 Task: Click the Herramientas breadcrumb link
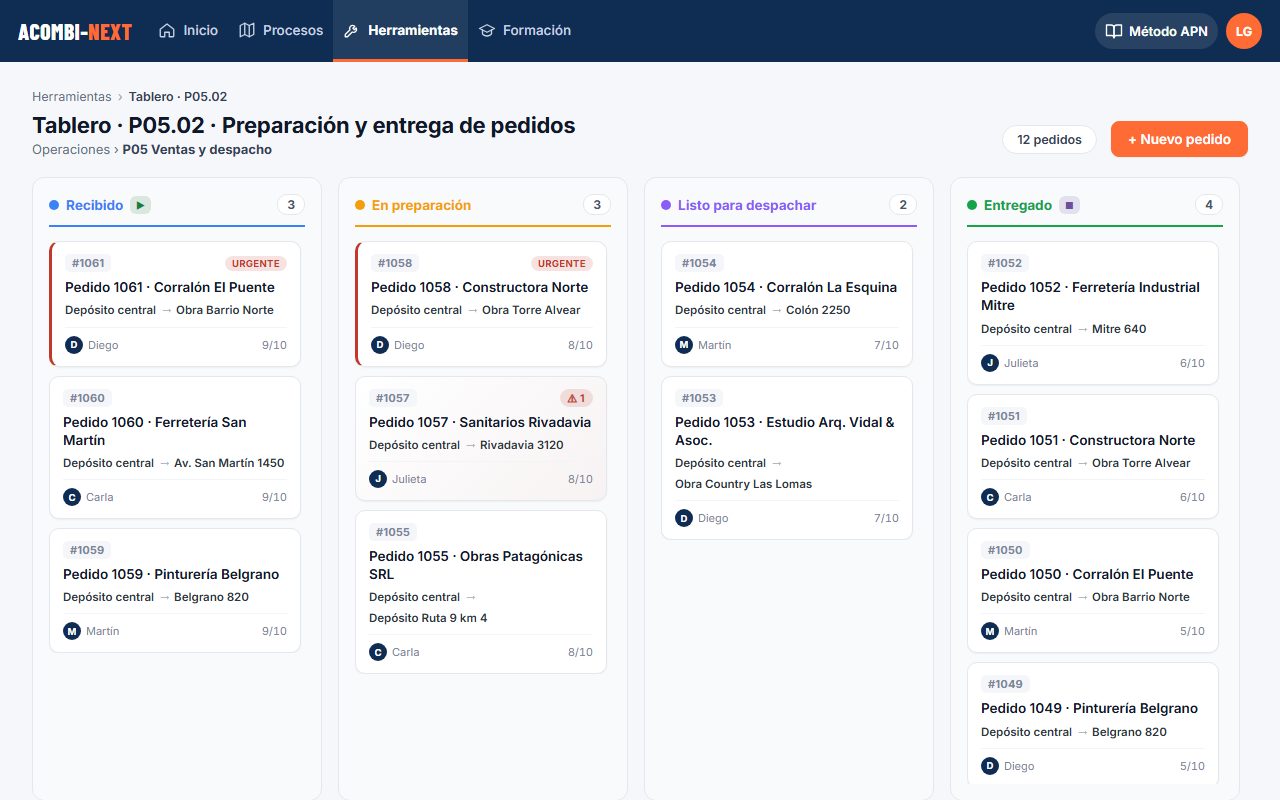(72, 97)
